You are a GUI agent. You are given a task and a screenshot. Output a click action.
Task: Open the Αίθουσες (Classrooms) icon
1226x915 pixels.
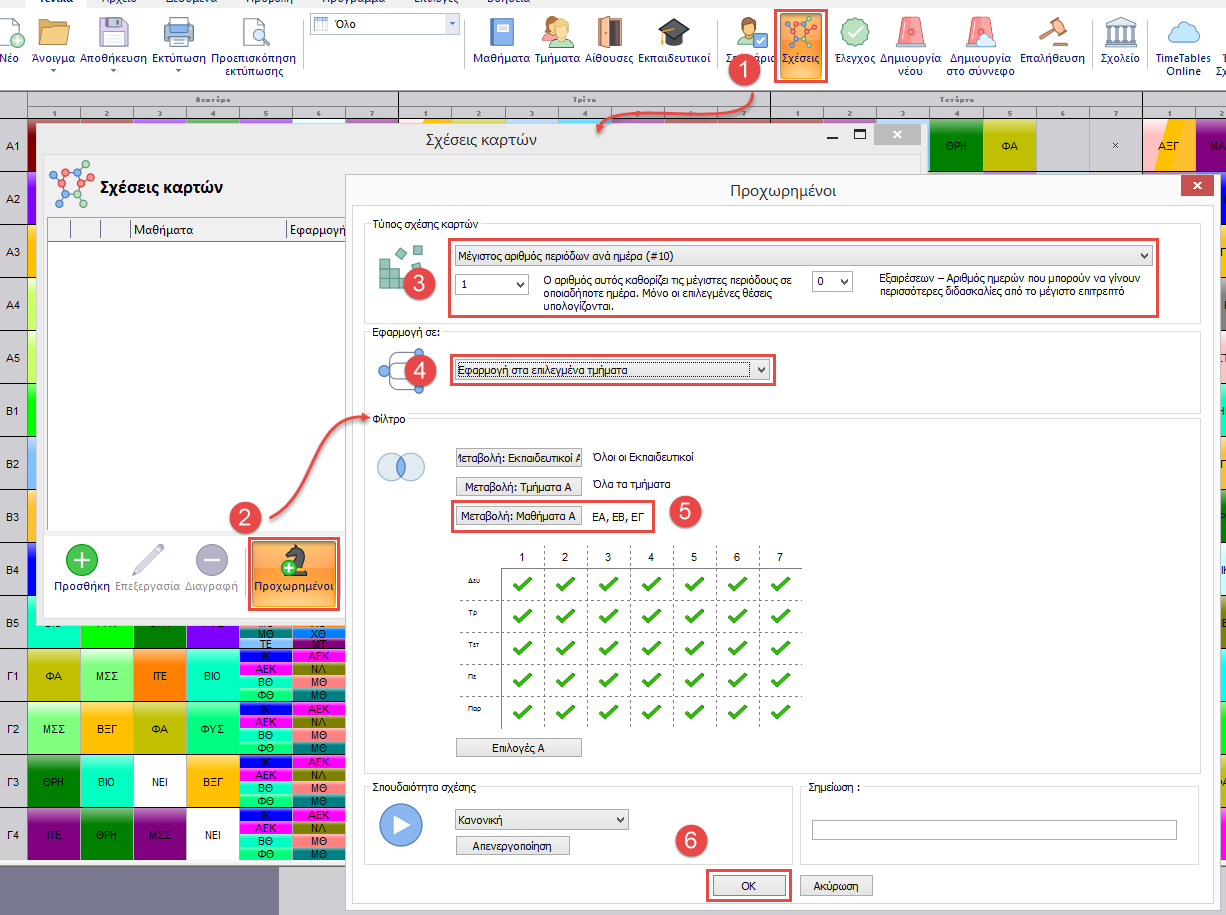[609, 40]
